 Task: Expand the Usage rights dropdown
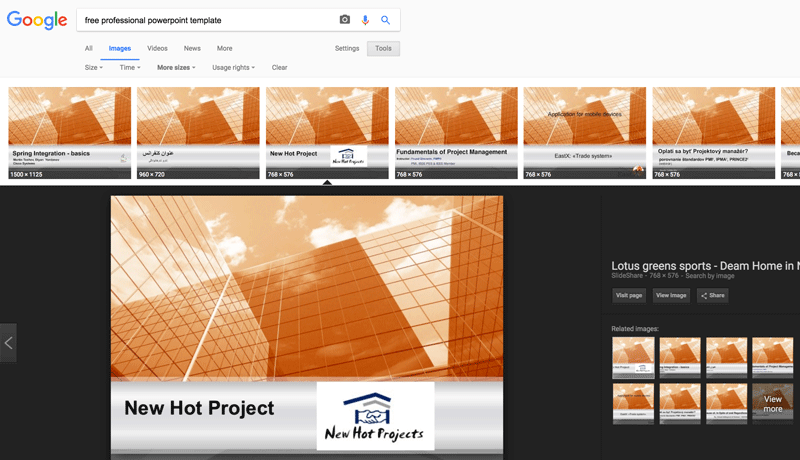(x=233, y=68)
